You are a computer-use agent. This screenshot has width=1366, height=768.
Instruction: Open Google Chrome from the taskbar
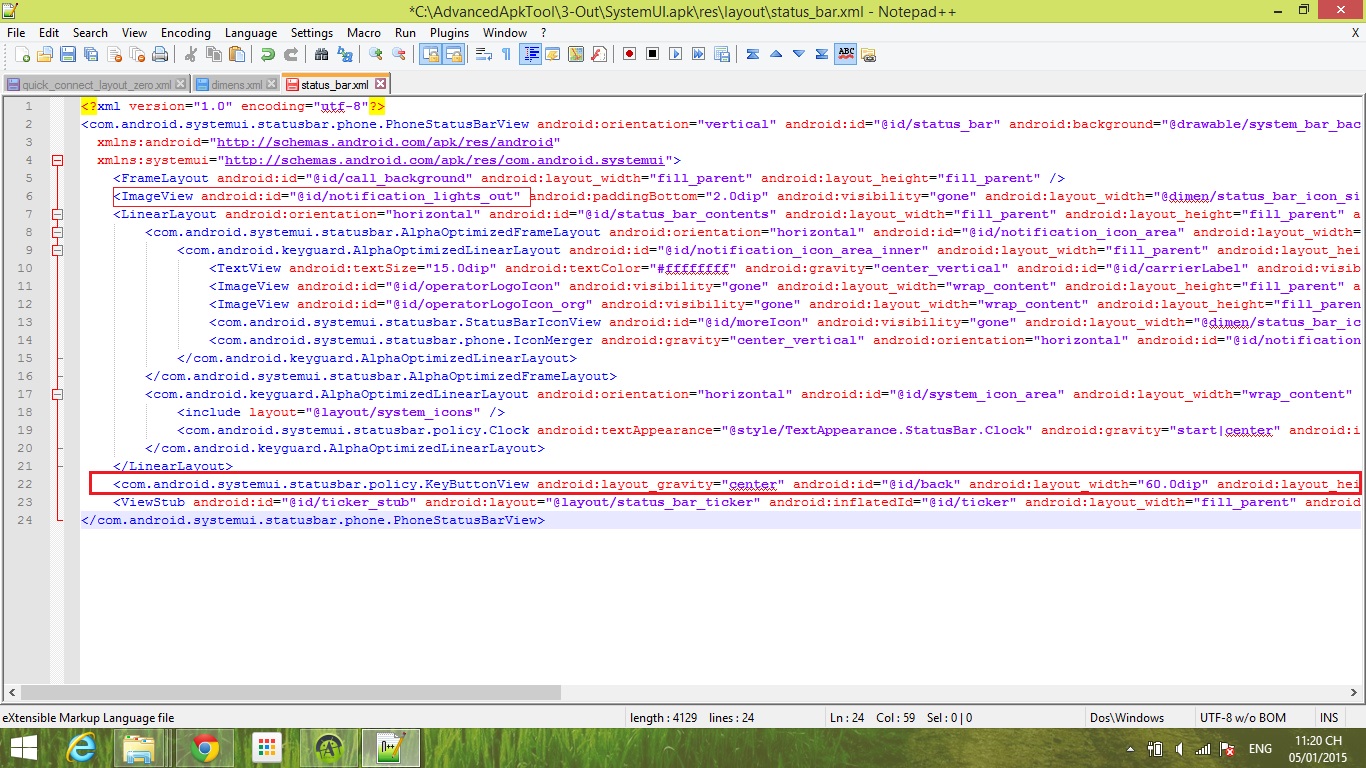point(205,748)
